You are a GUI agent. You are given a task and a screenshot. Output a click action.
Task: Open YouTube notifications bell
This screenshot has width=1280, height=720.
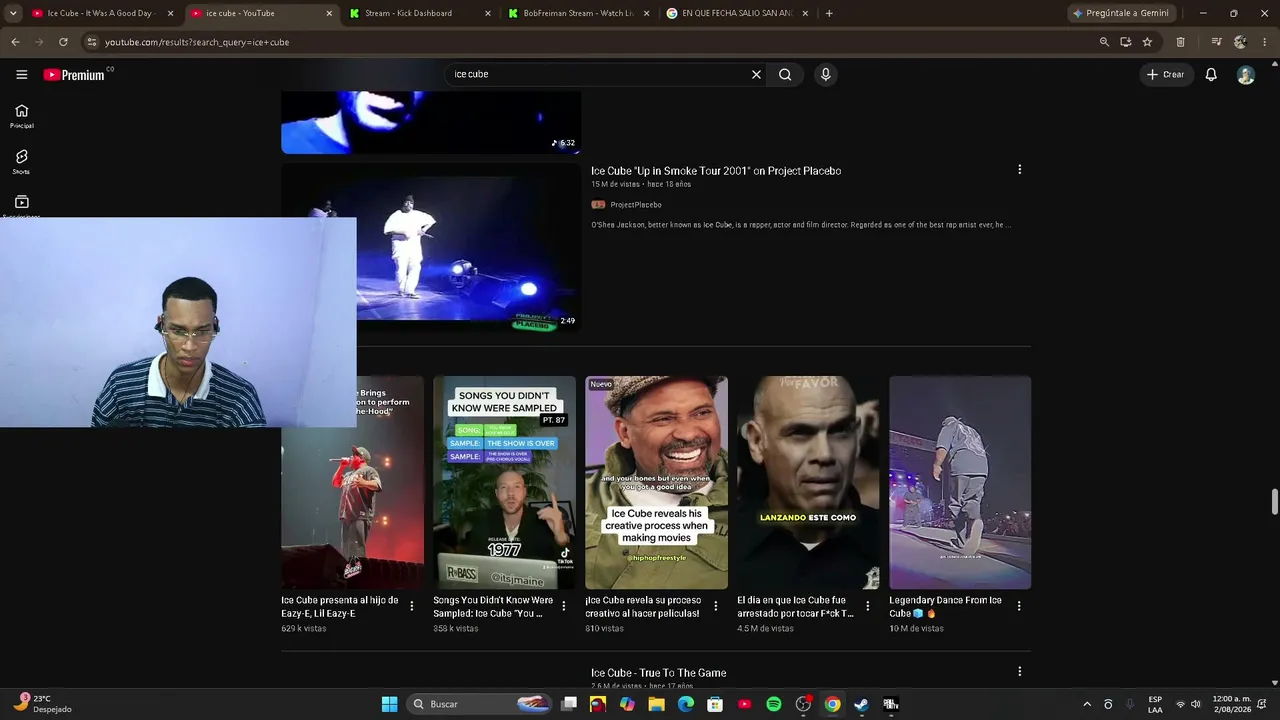pos(1211,74)
